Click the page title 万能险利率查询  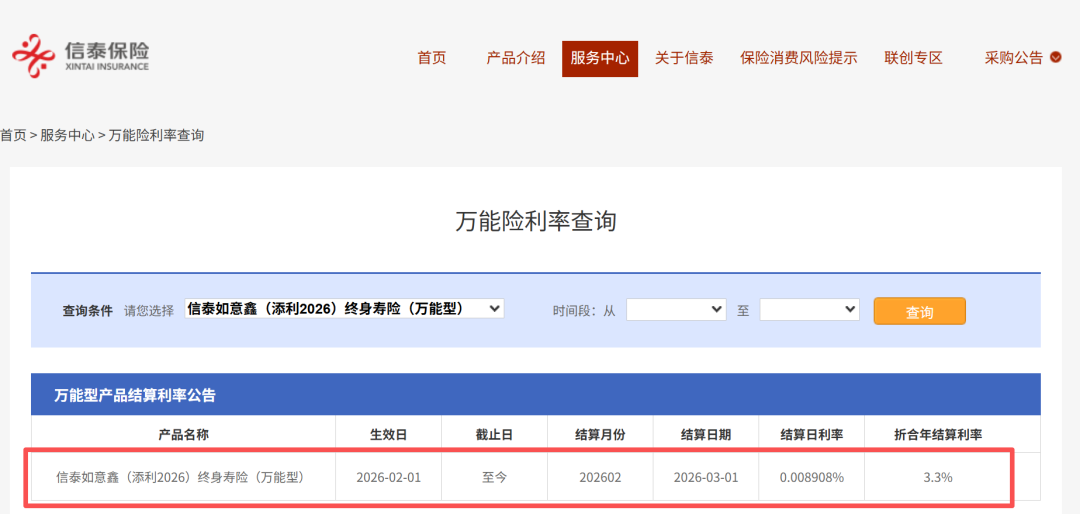(x=536, y=222)
